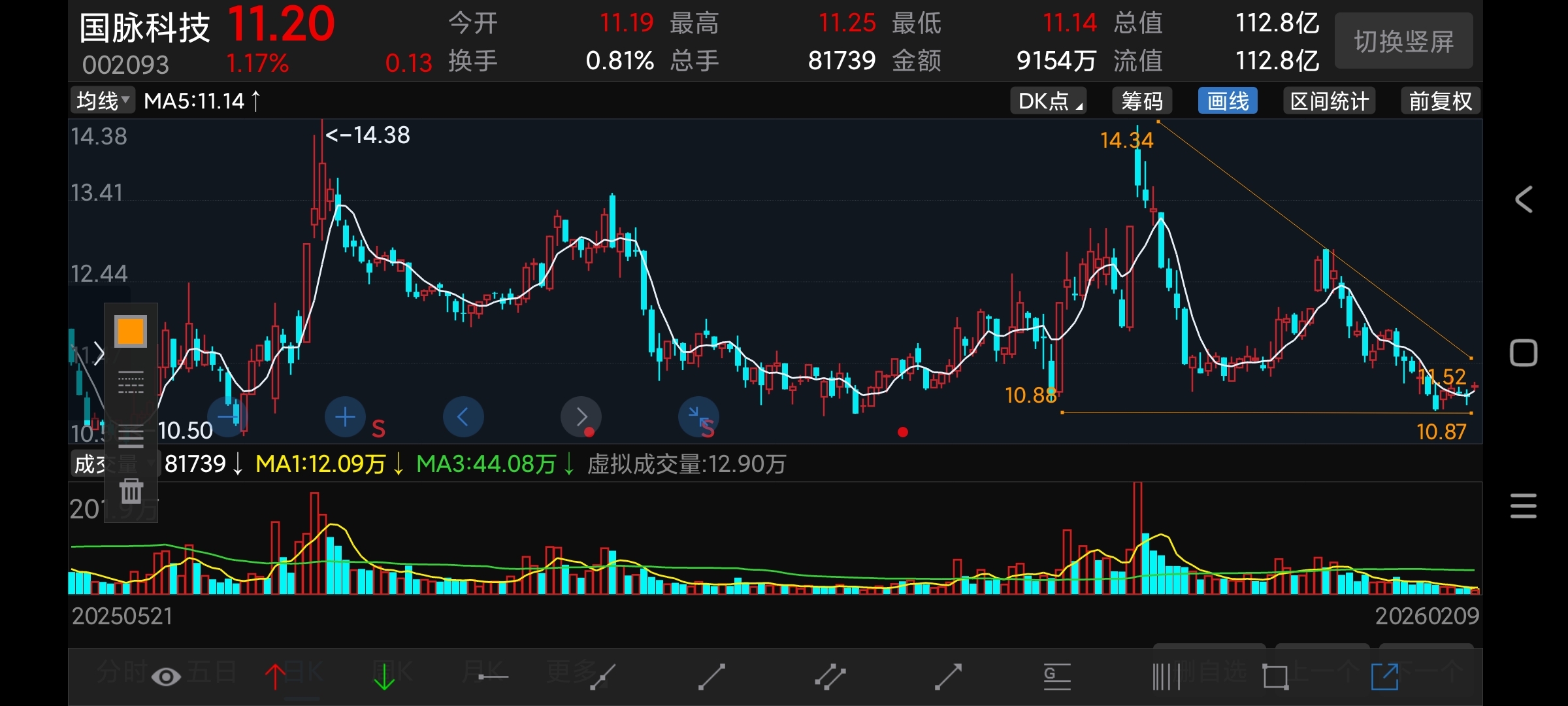Select the horizontal ray line tool
The image size is (1568, 706).
[493, 677]
